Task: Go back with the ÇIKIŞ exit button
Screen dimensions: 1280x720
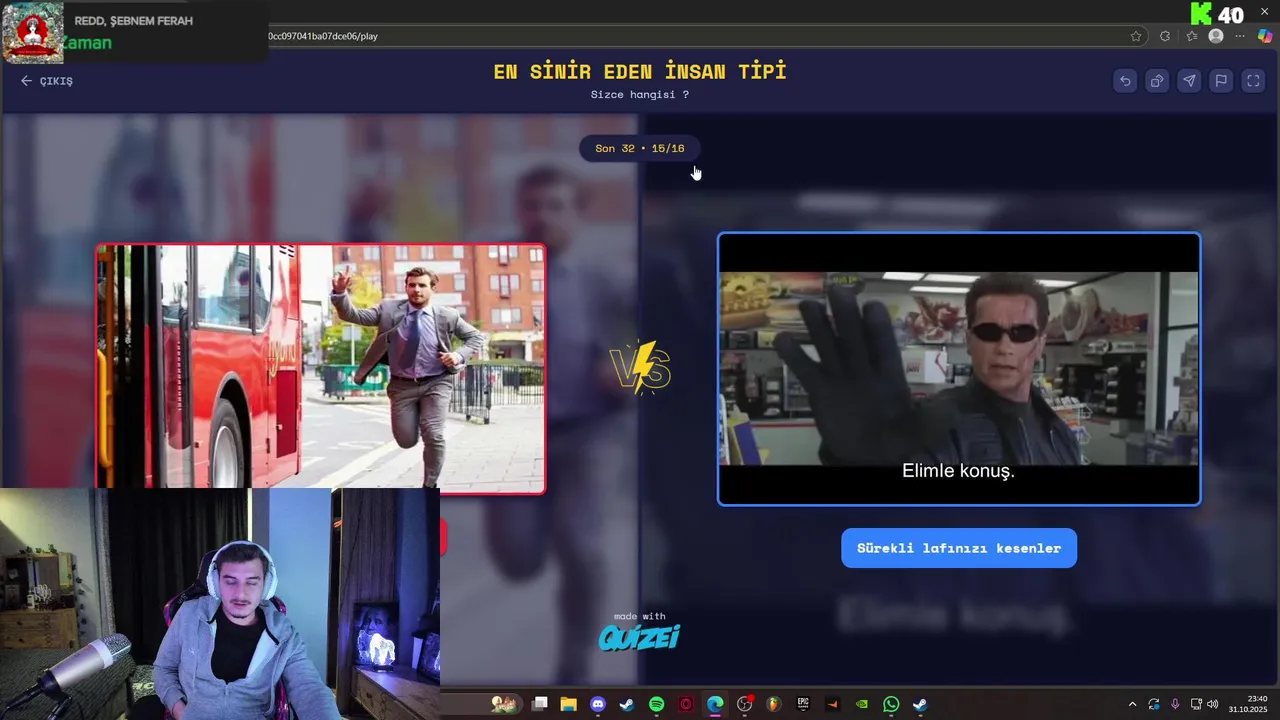Action: coord(47,81)
